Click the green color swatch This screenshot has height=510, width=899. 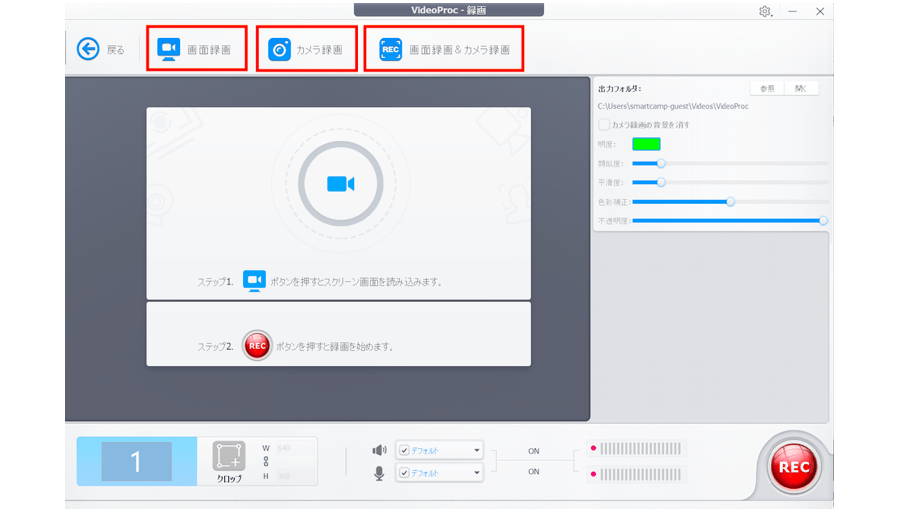click(x=646, y=144)
